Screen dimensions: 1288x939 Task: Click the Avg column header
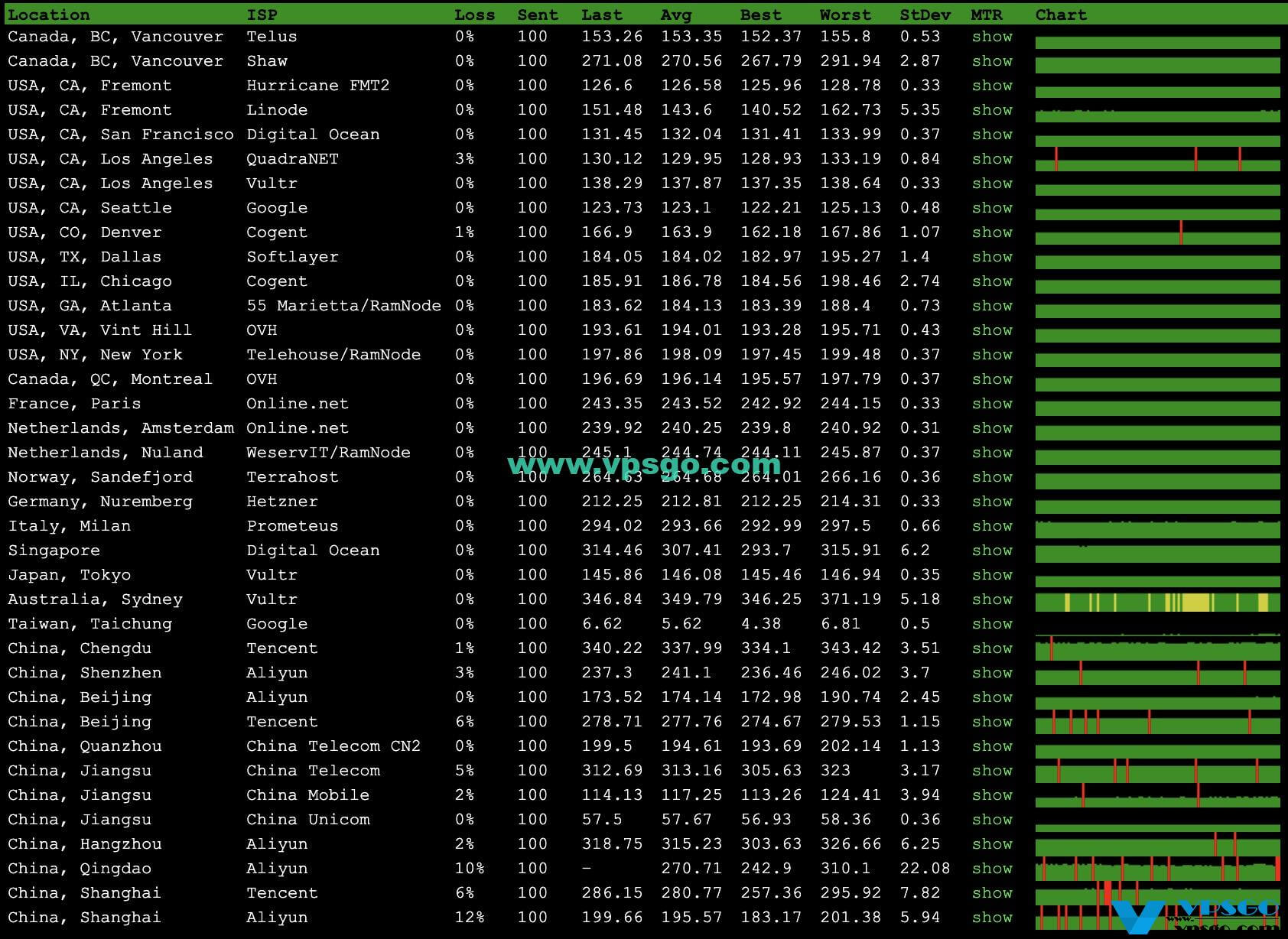[676, 15]
